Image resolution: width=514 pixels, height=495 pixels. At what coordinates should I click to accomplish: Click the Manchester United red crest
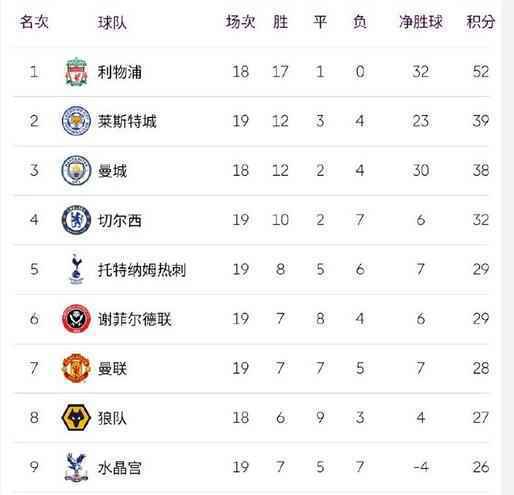click(76, 368)
